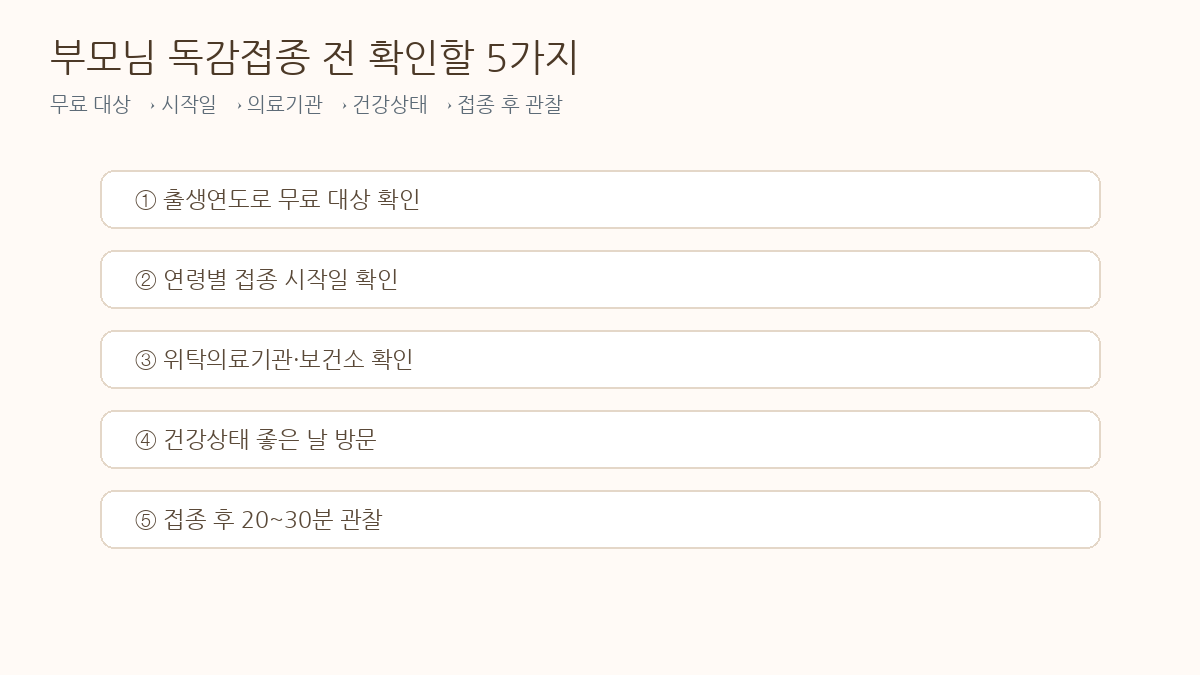
Task: Click the small arrow before 건강상태
Action: tap(344, 105)
